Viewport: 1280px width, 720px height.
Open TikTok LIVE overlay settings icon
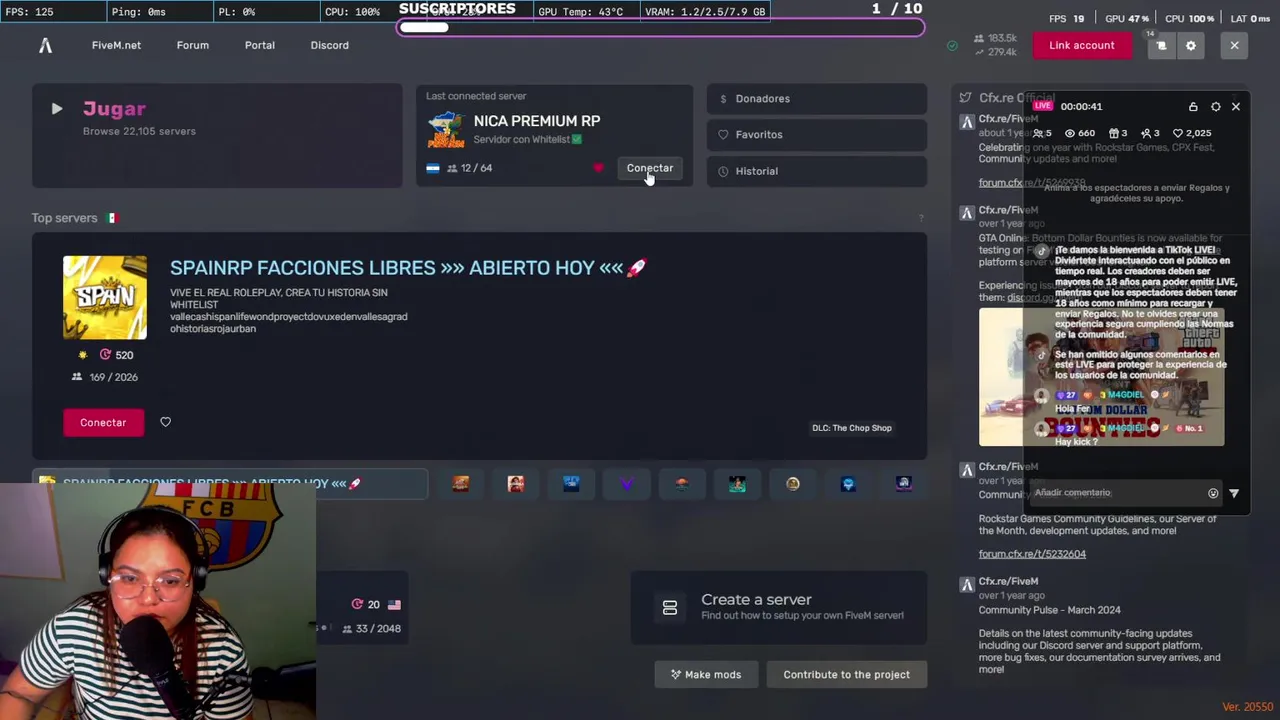click(x=1216, y=107)
